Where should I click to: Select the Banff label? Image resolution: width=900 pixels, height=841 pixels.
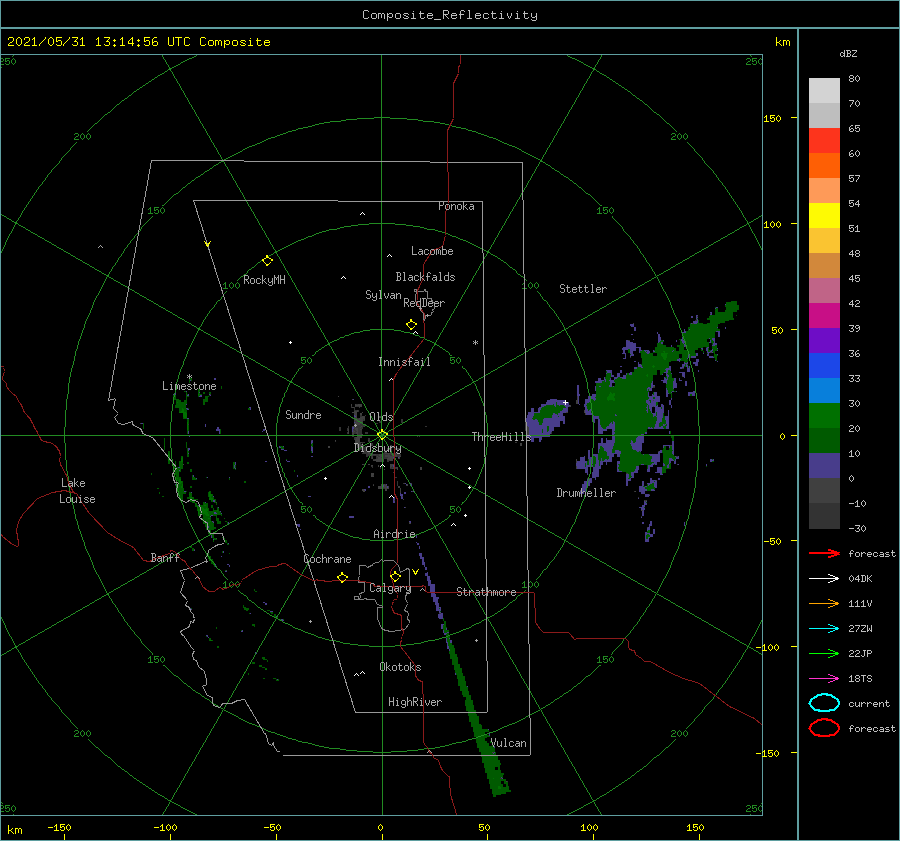coord(165,557)
